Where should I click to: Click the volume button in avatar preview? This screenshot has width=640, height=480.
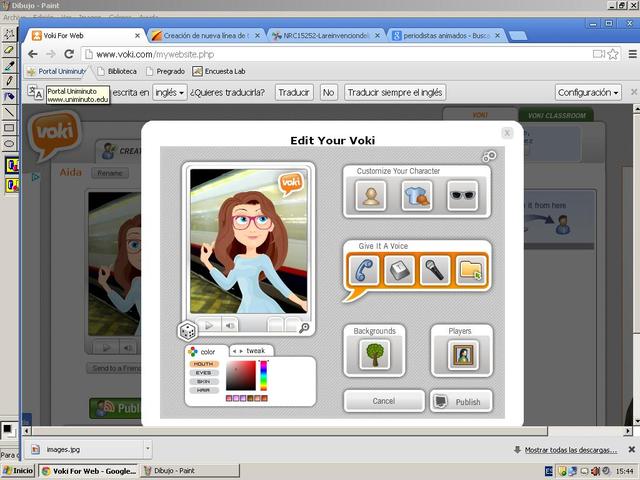pos(230,325)
